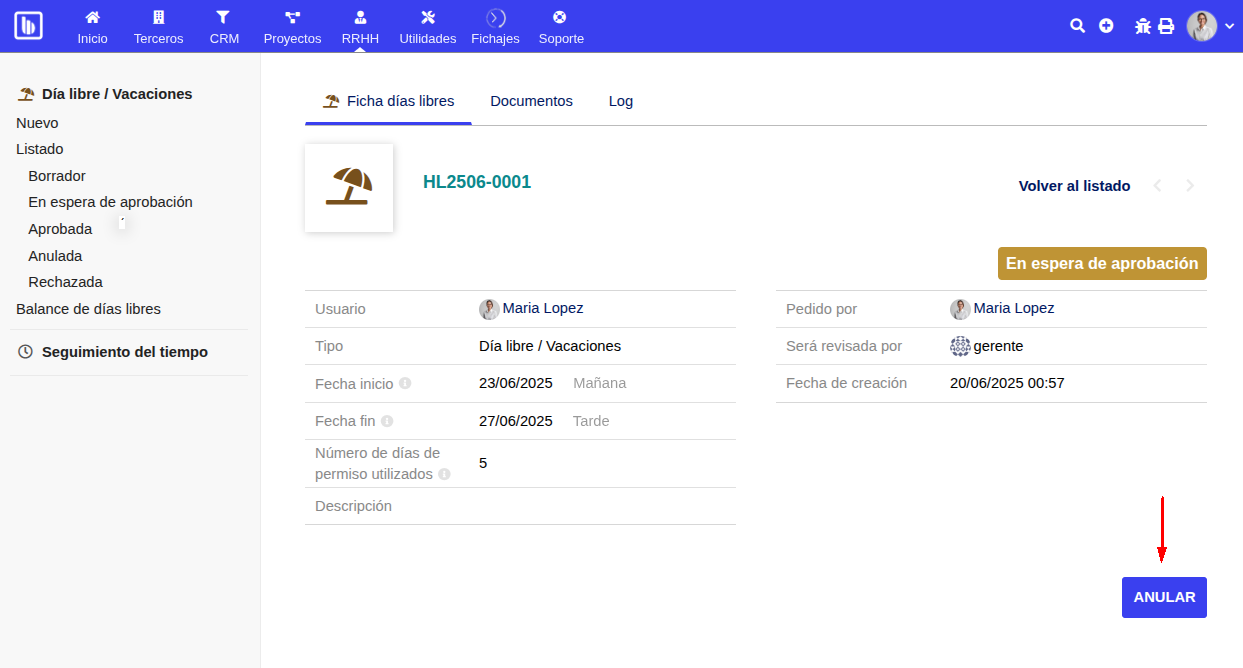Go to next record arrow
1243x668 pixels.
point(1190,186)
